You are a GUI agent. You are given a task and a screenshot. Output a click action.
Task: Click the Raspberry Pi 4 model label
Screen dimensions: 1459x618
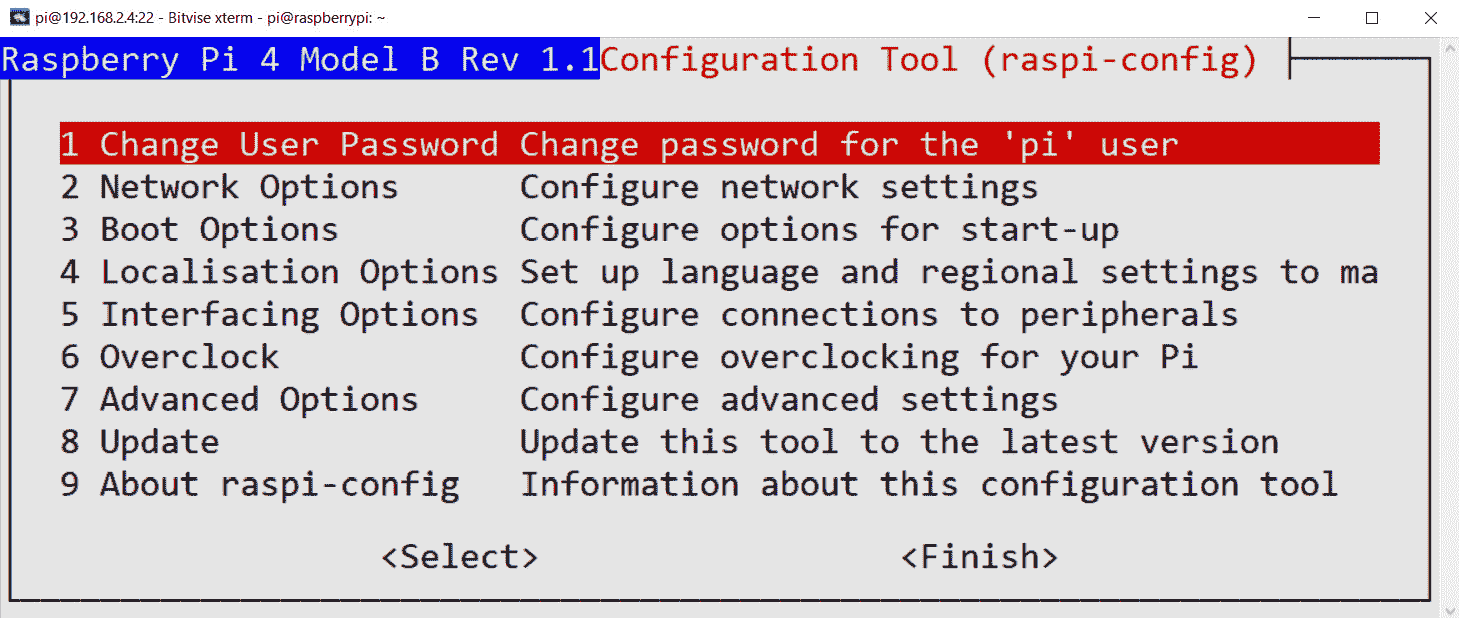(299, 59)
